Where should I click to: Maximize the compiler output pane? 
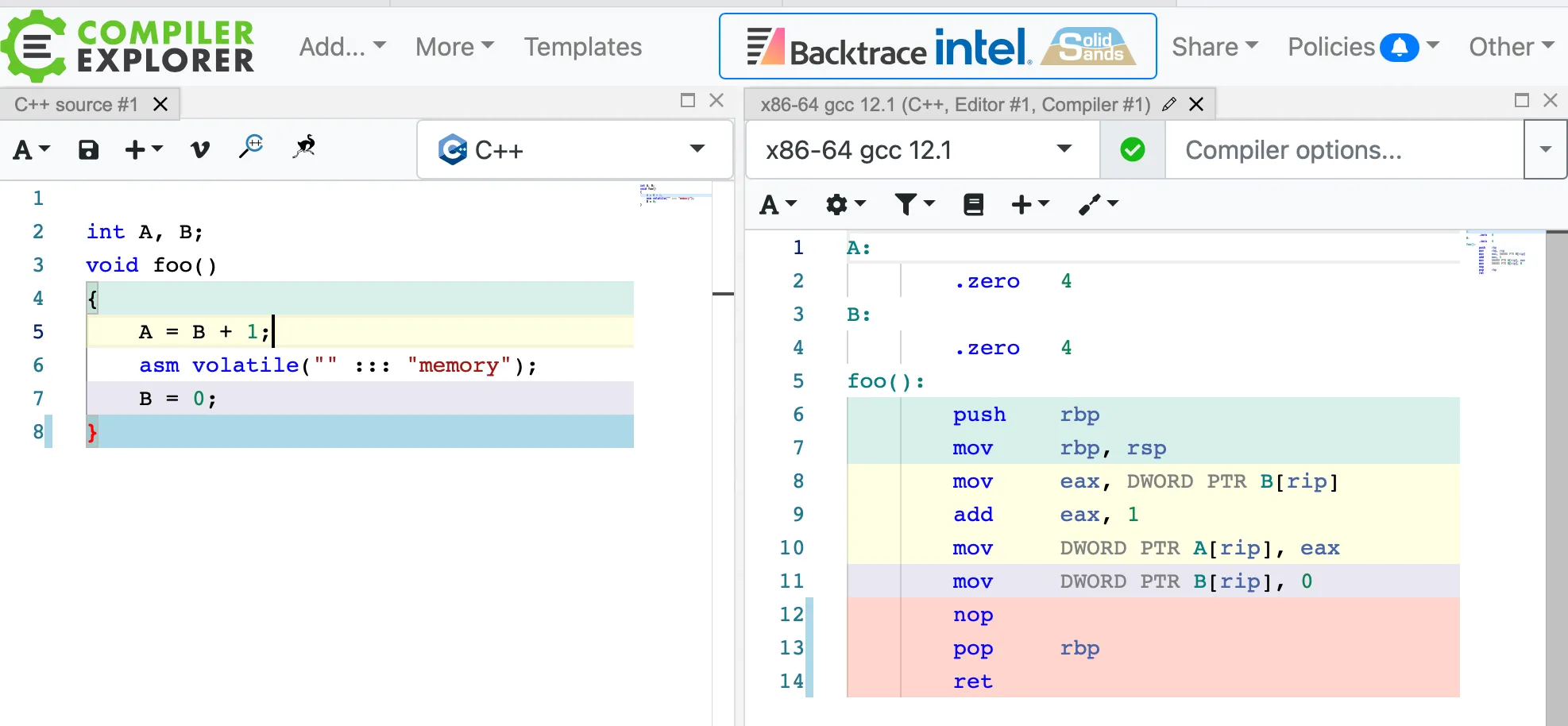point(1522,100)
